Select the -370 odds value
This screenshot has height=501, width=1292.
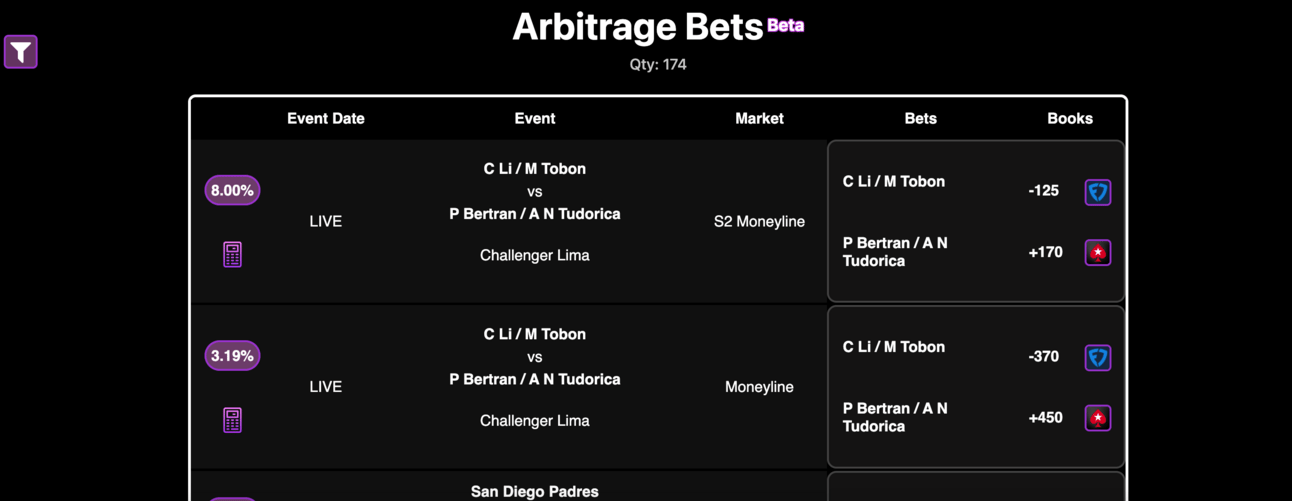1043,356
